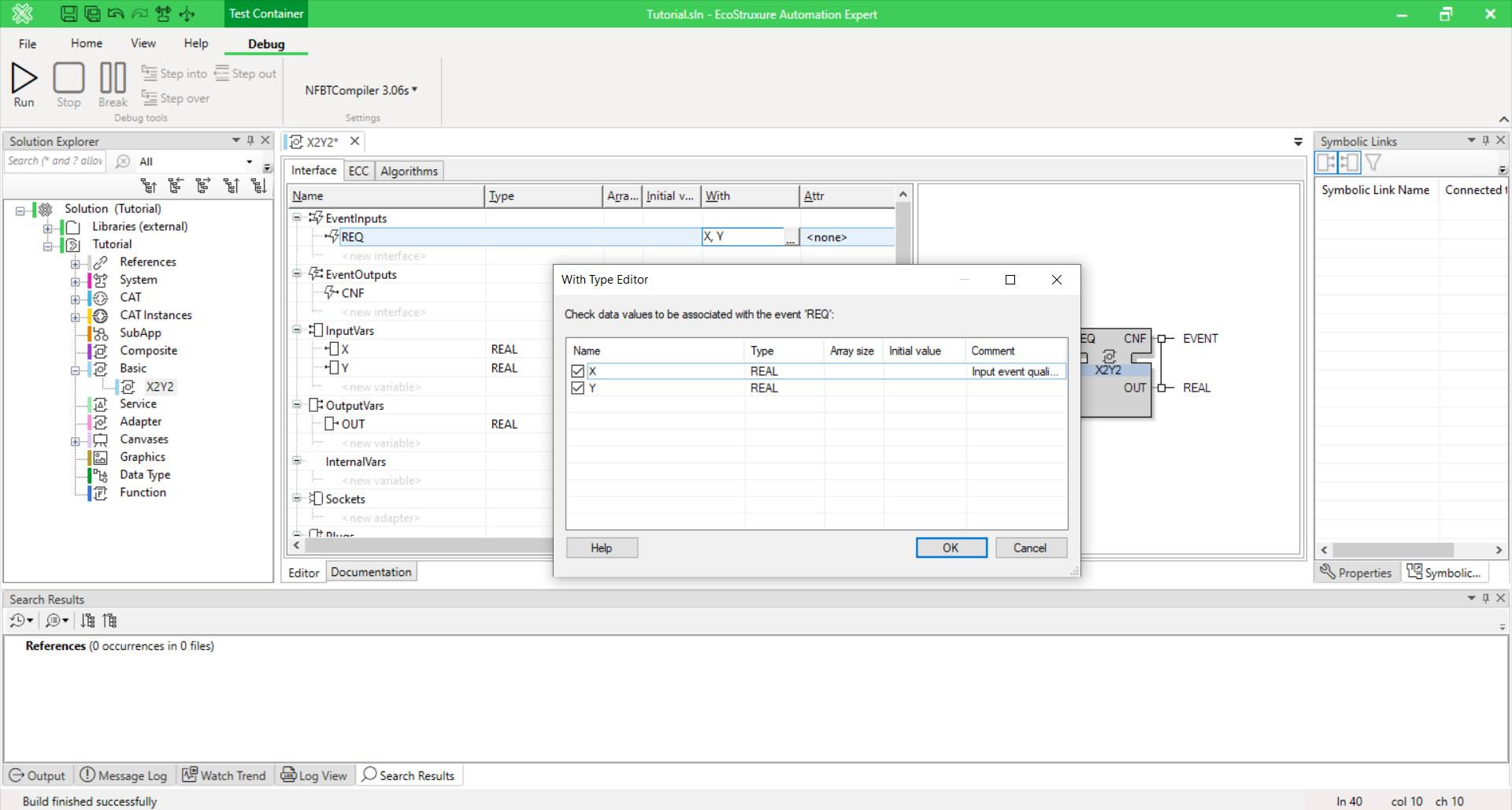Open the Help ribbon tab
The image size is (1512, 810).
click(x=196, y=43)
